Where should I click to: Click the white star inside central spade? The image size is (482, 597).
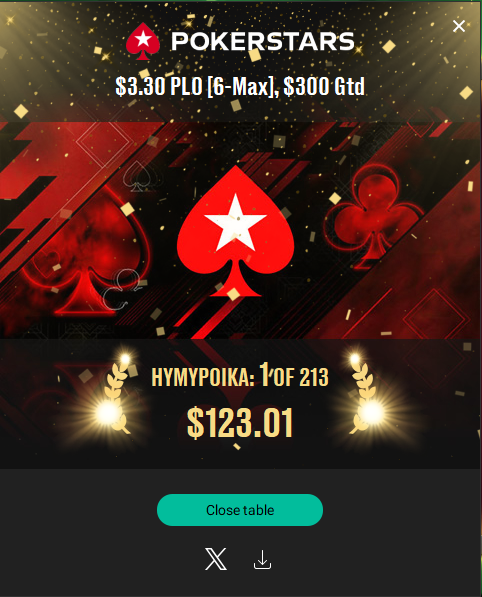pyautogui.click(x=235, y=223)
